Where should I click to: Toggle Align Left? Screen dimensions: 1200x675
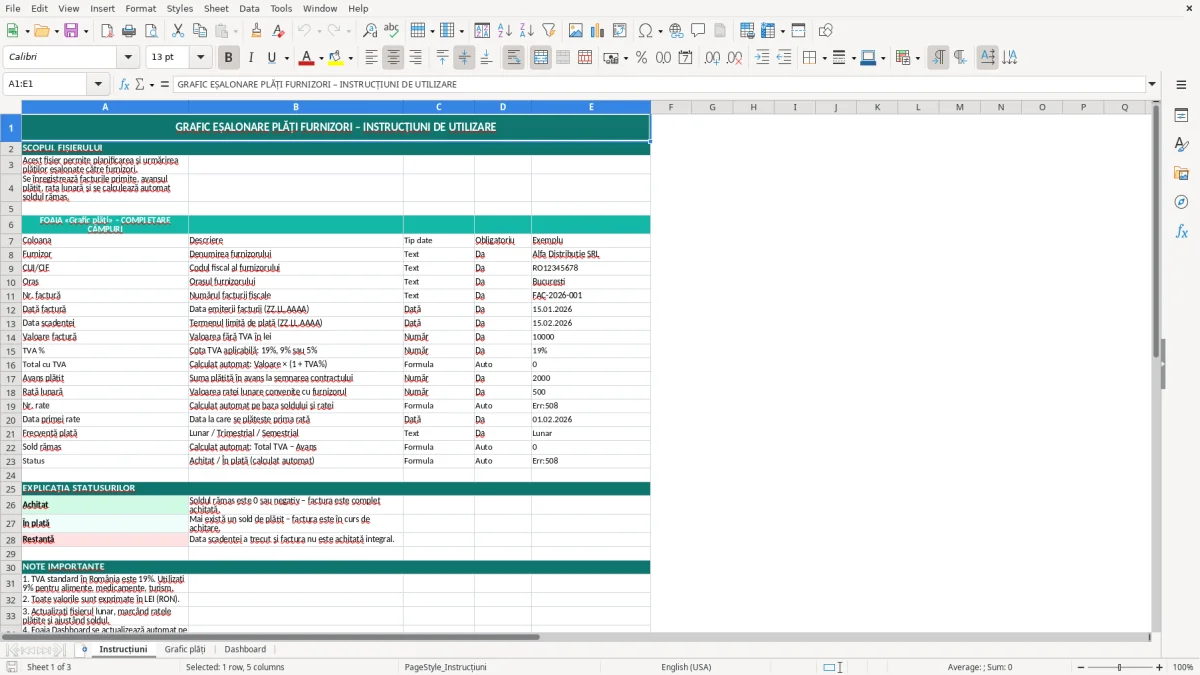[372, 58]
